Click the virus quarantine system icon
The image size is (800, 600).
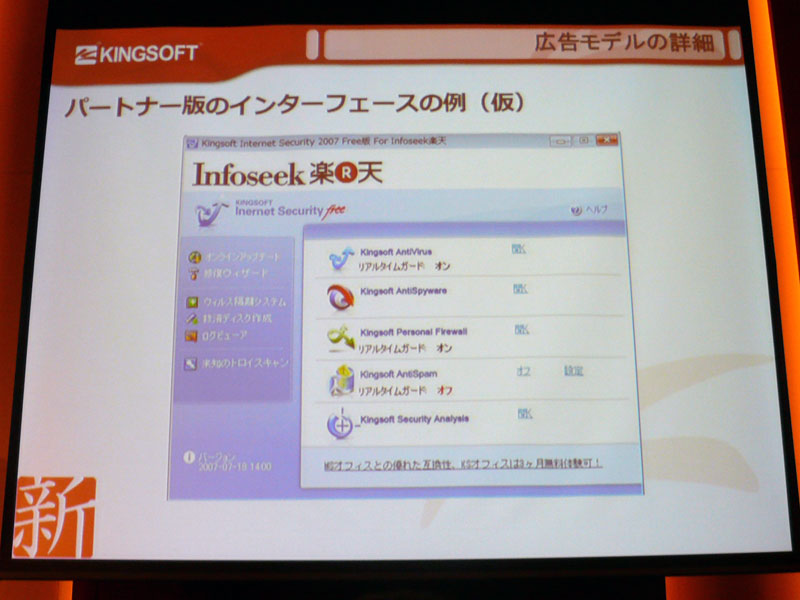pyautogui.click(x=192, y=303)
